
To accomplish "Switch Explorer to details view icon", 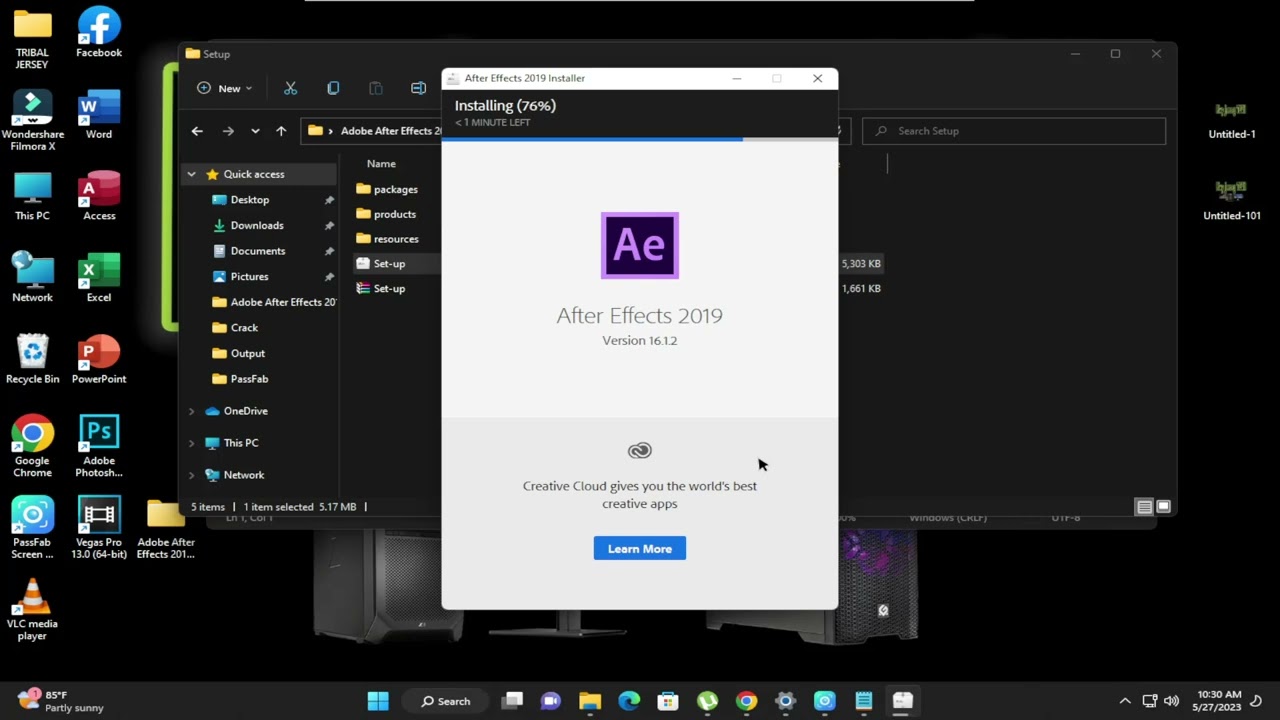I will [1144, 507].
